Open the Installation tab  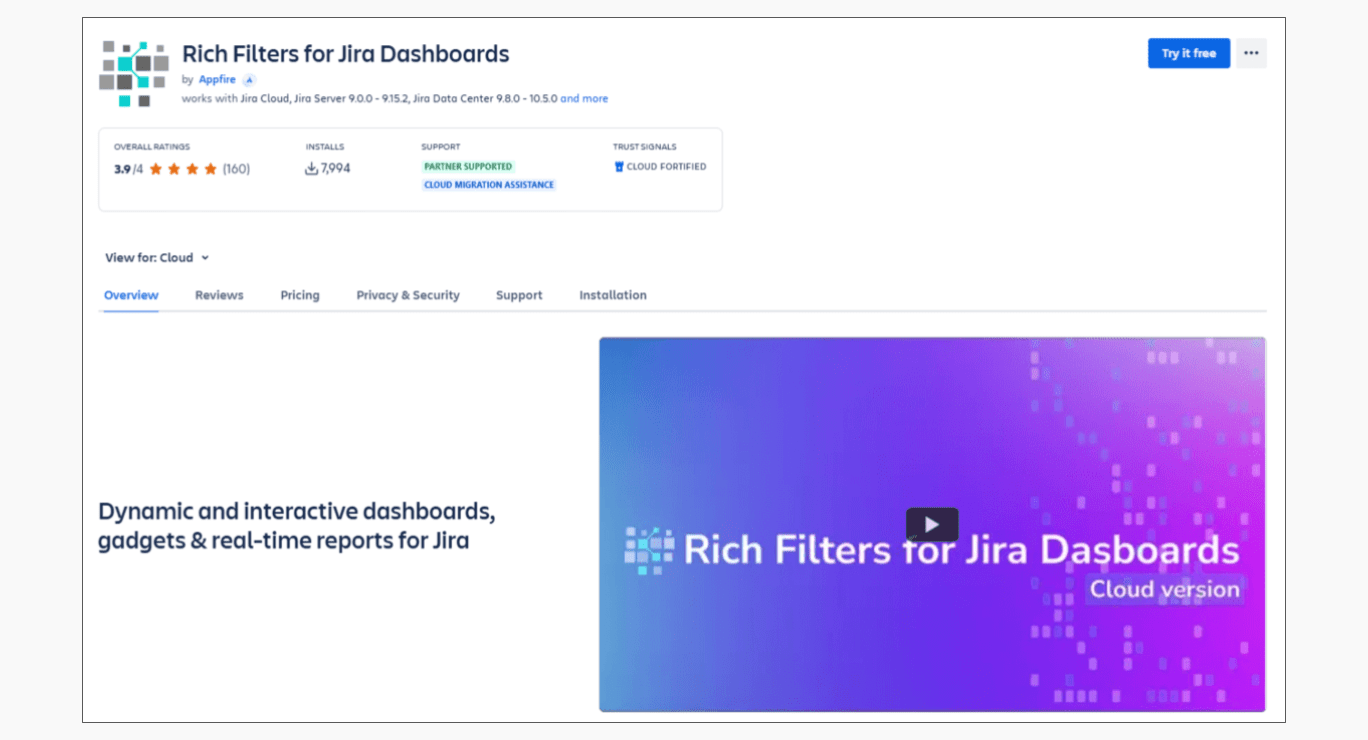[613, 295]
